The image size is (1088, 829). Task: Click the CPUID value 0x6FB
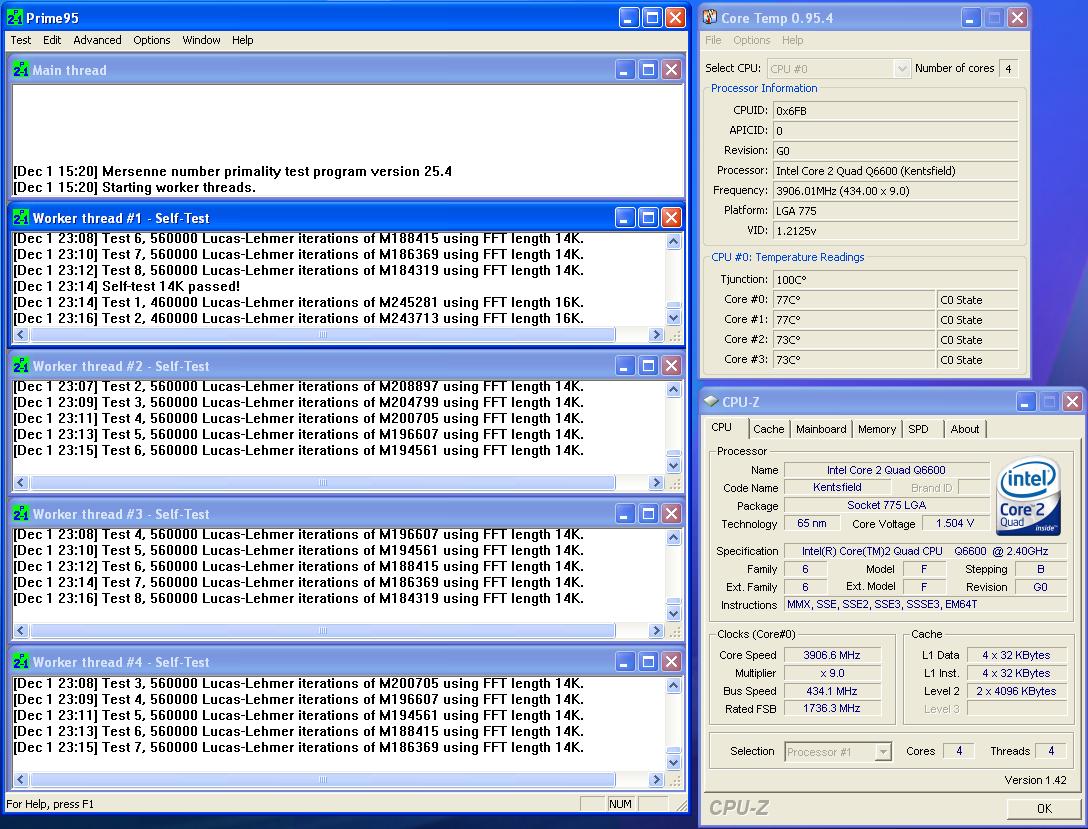(x=896, y=110)
